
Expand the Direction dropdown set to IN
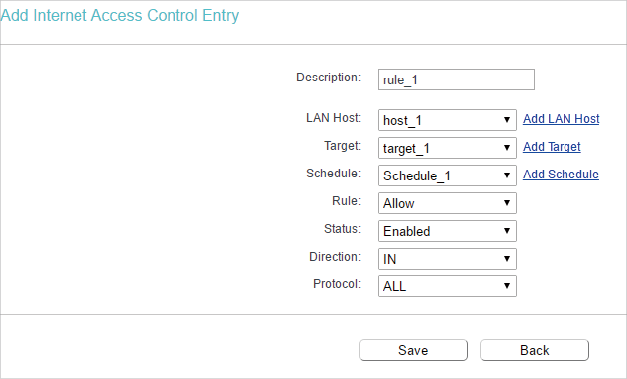(x=447, y=259)
